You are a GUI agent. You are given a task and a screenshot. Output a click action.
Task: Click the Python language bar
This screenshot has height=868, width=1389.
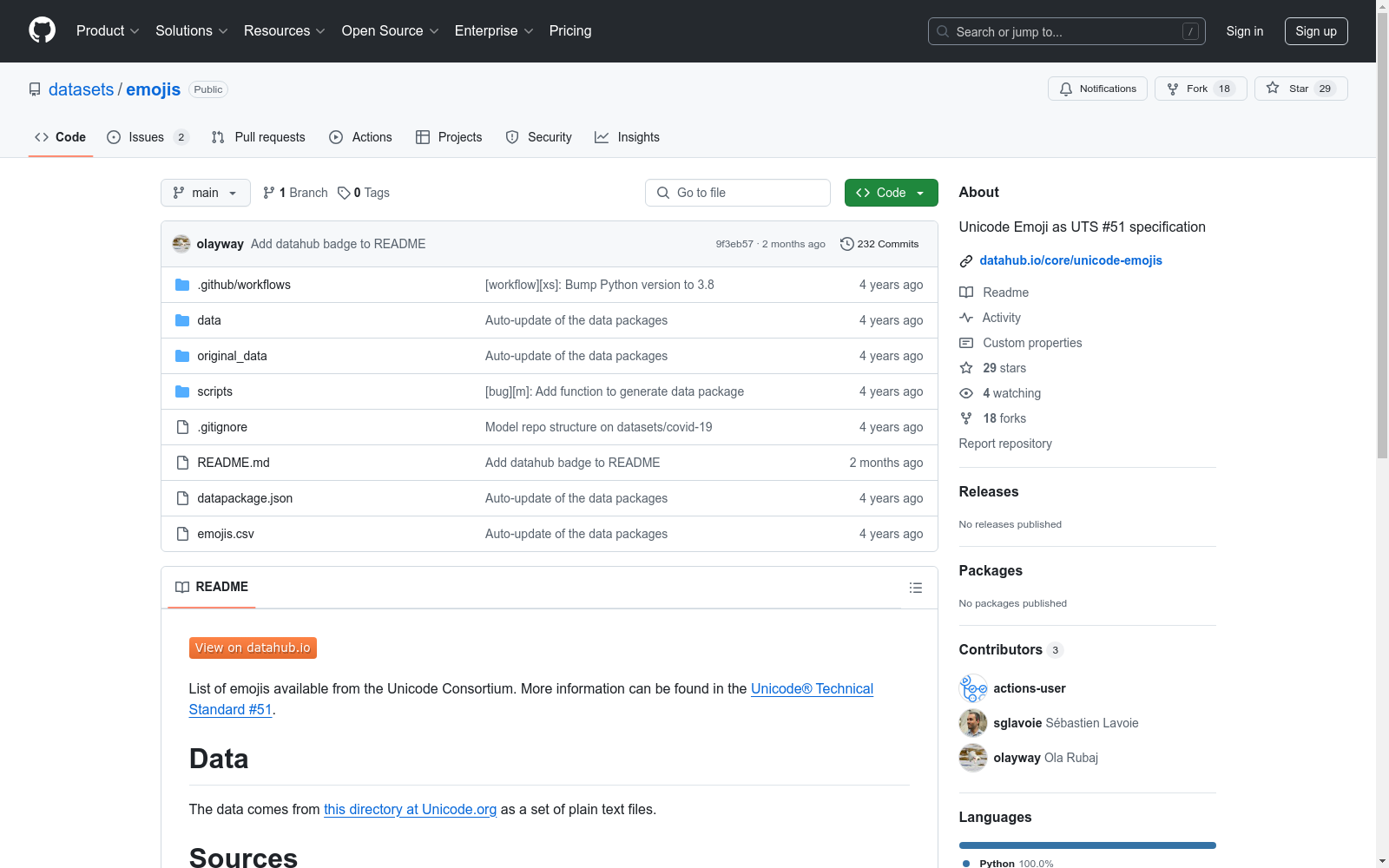tap(1087, 845)
